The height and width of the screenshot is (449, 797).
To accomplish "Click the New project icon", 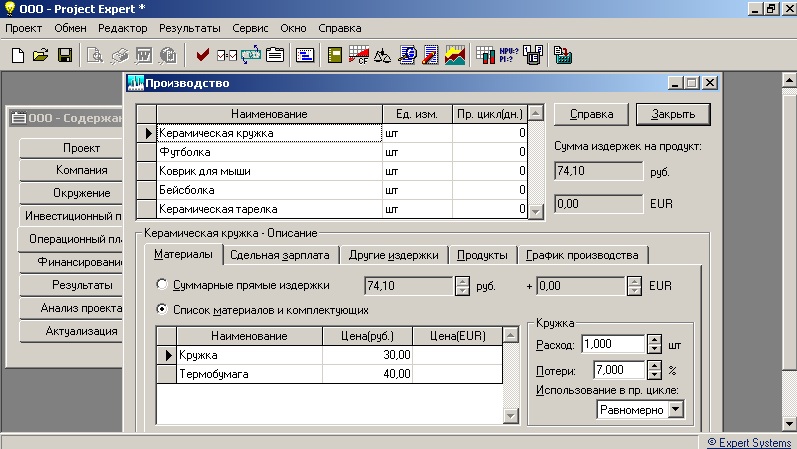I will coord(17,55).
